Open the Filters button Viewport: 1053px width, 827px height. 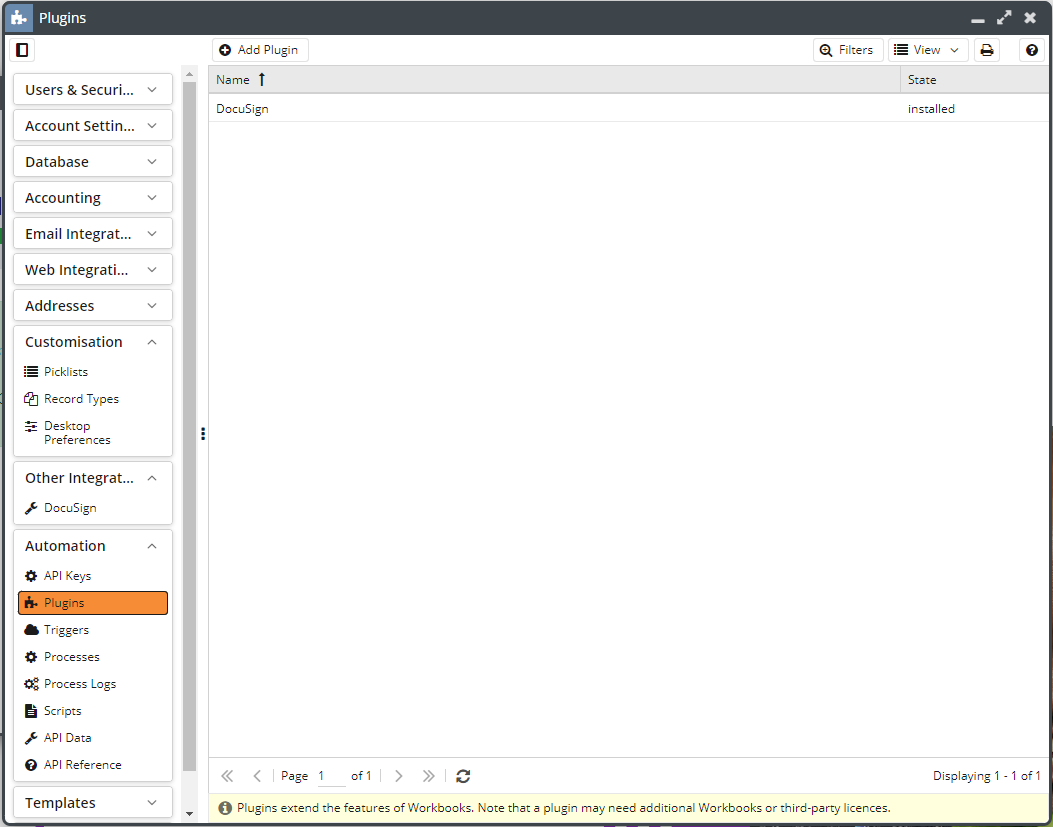[x=847, y=50]
